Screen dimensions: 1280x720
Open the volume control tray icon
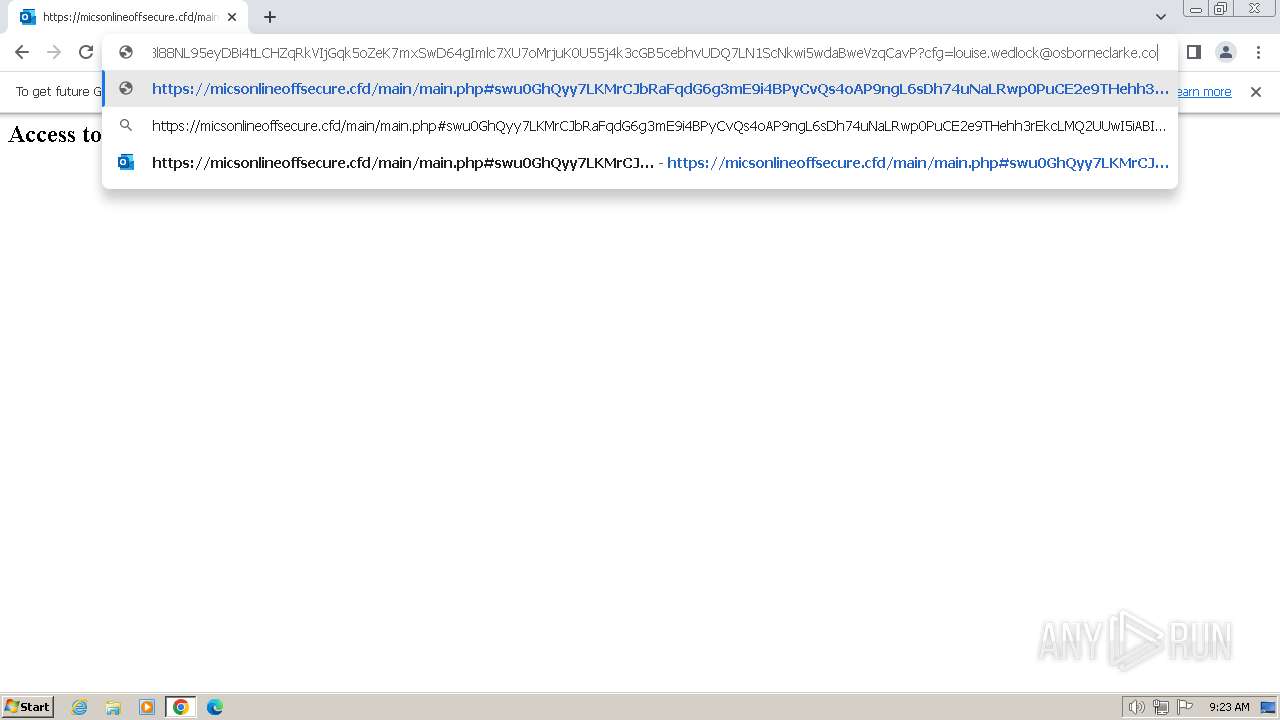pyautogui.click(x=1137, y=707)
